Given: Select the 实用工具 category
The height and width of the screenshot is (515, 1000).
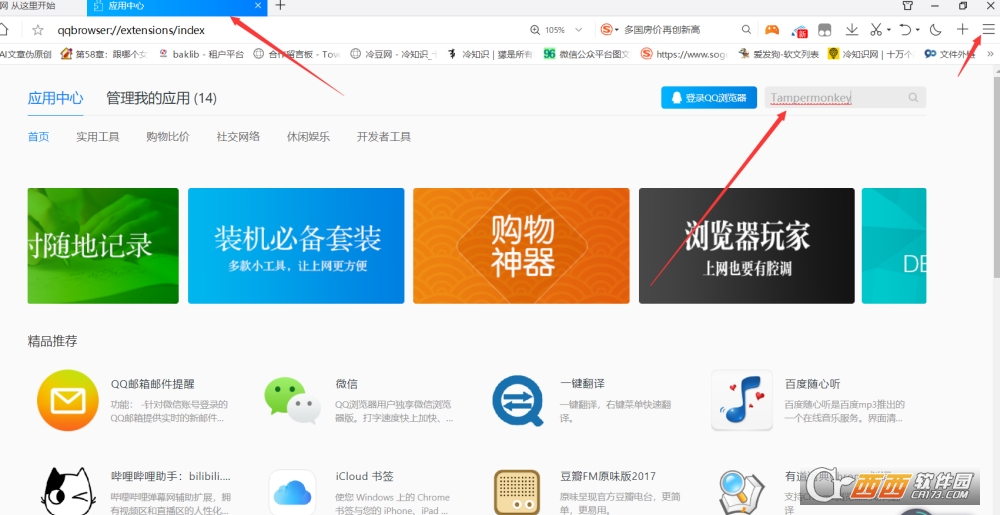Looking at the screenshot, I should click(x=98, y=136).
